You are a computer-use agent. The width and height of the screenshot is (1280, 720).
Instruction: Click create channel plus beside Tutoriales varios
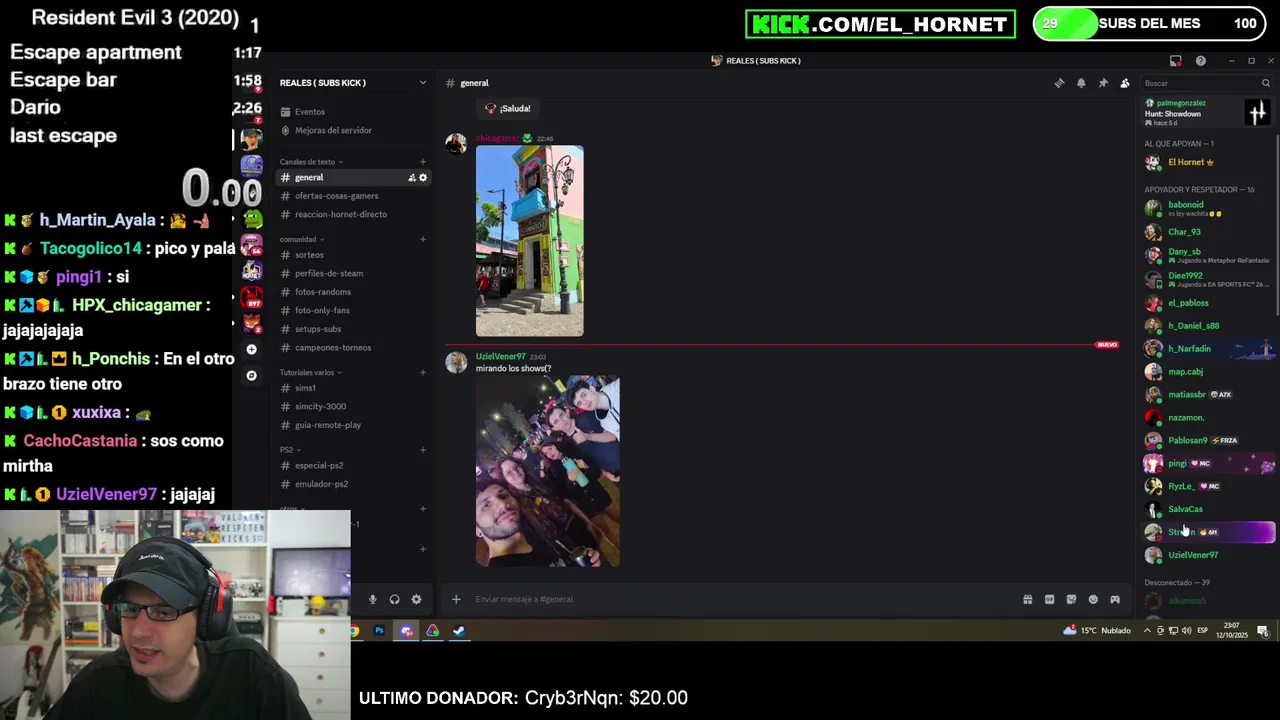(423, 372)
